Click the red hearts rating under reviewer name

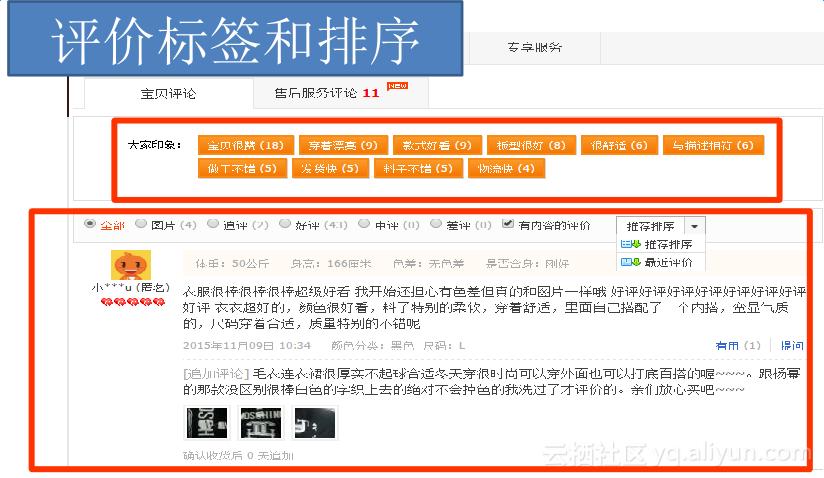pos(133,302)
